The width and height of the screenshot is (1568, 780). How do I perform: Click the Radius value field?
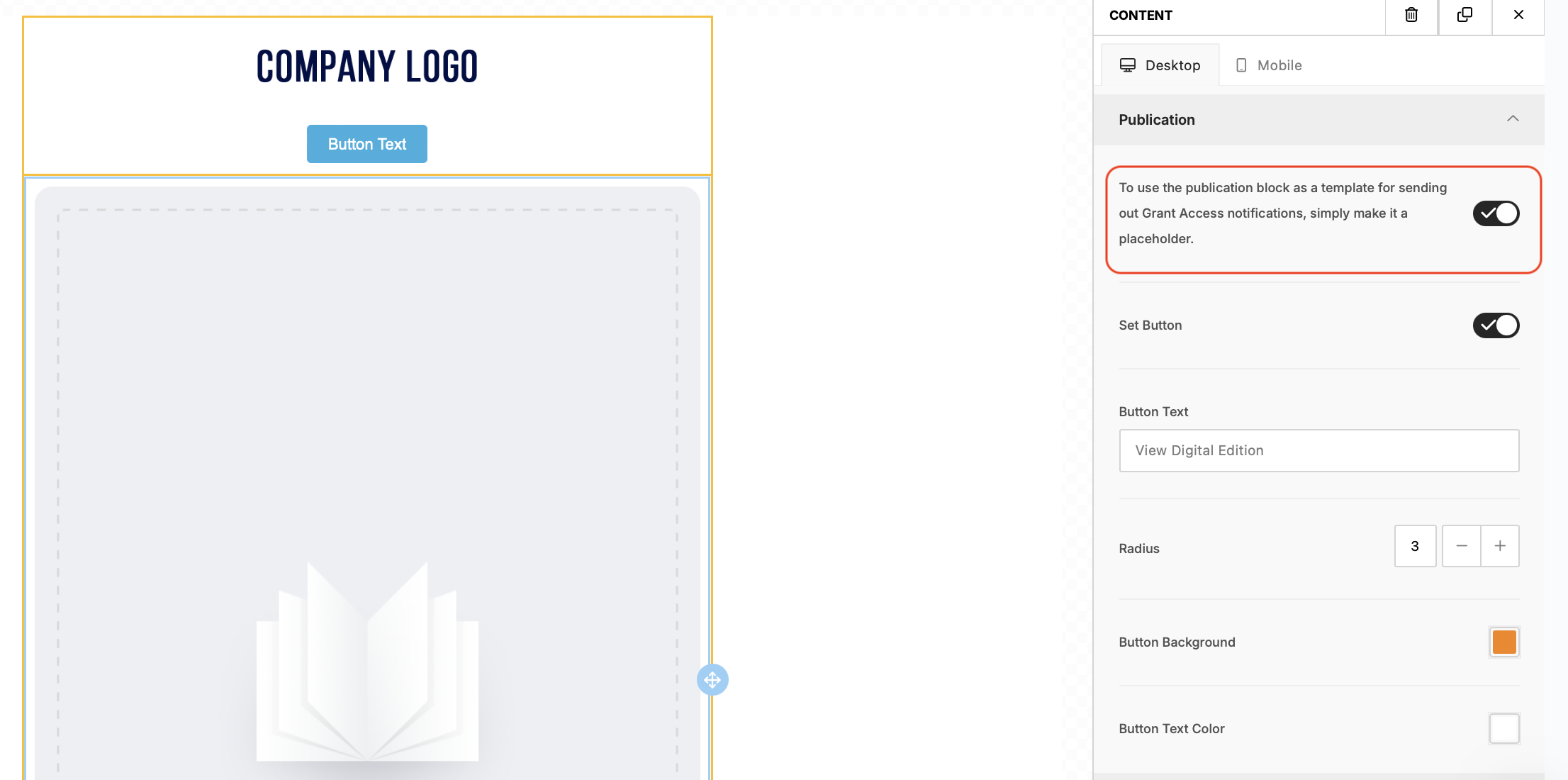click(1415, 546)
